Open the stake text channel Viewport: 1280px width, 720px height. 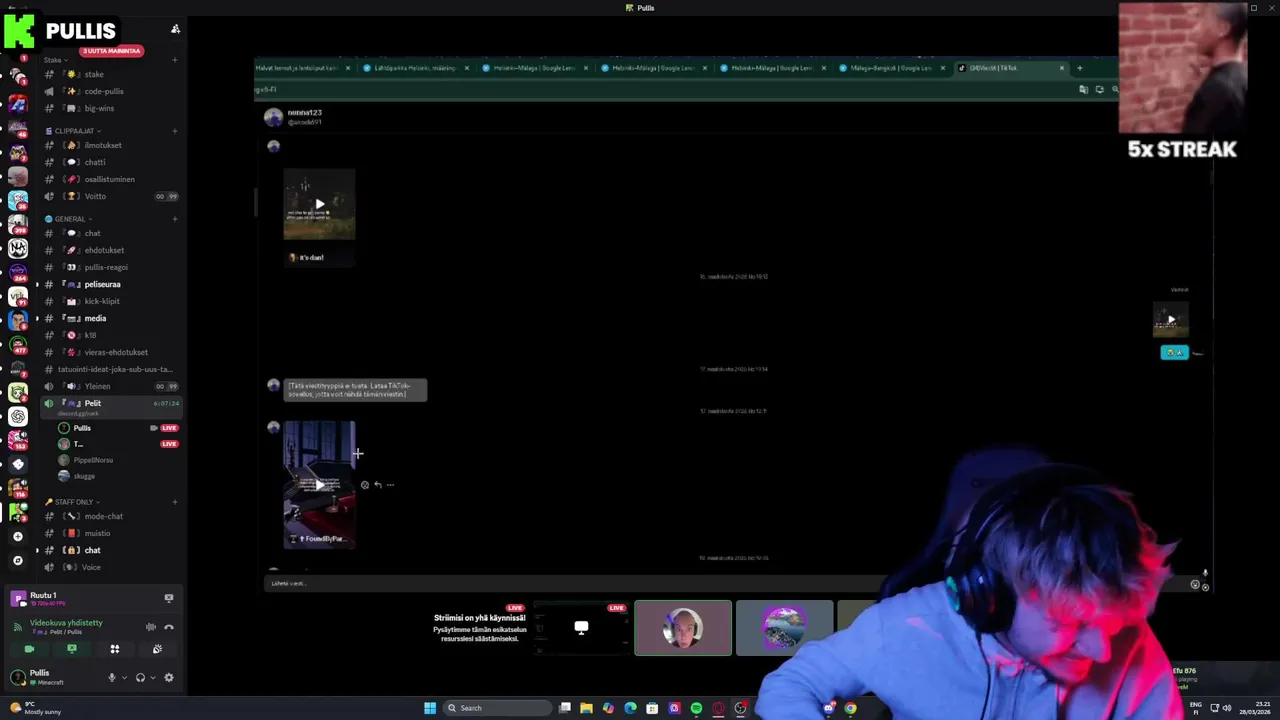110,74
